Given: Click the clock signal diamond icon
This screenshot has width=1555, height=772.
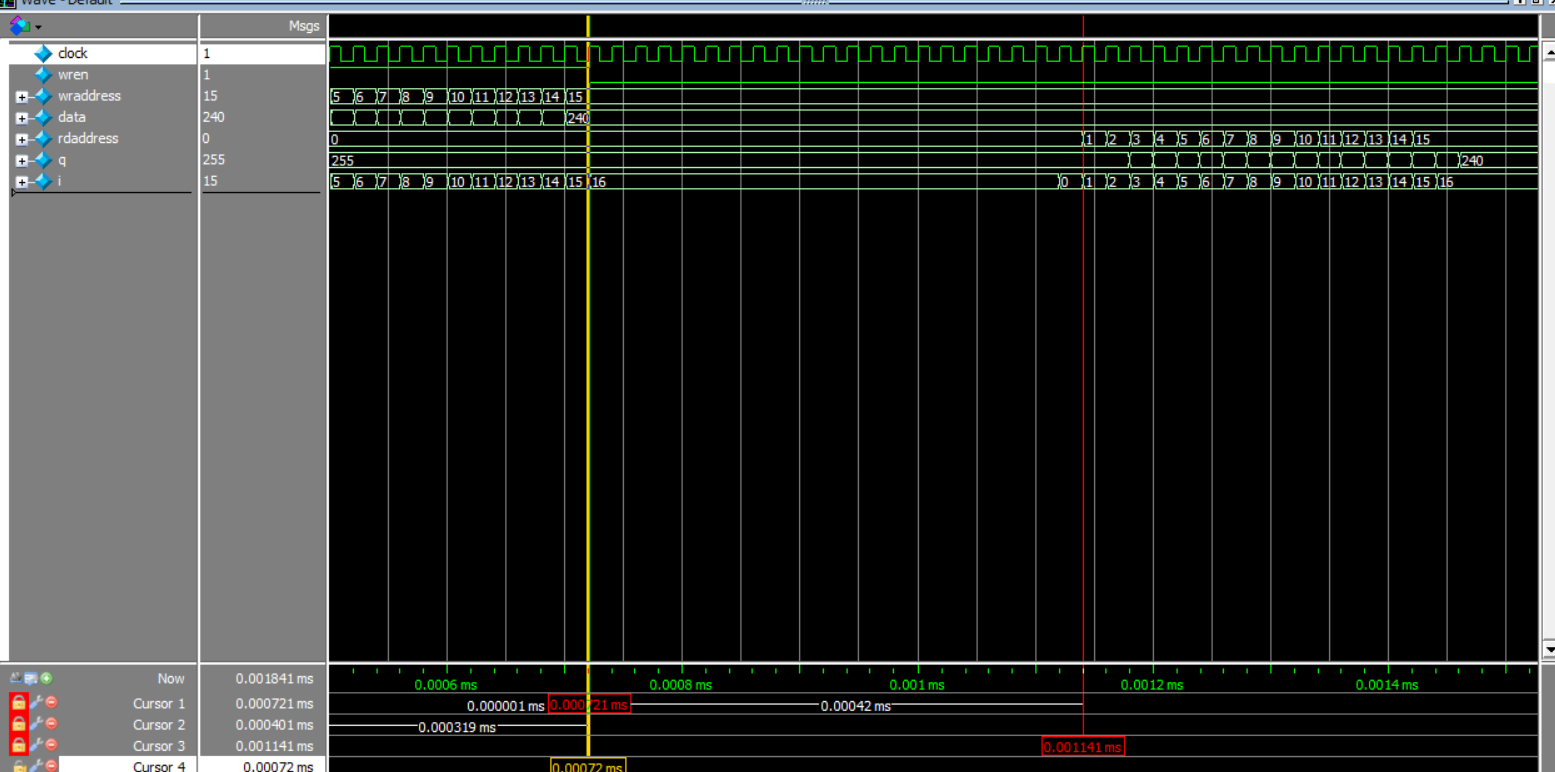Looking at the screenshot, I should 42,53.
